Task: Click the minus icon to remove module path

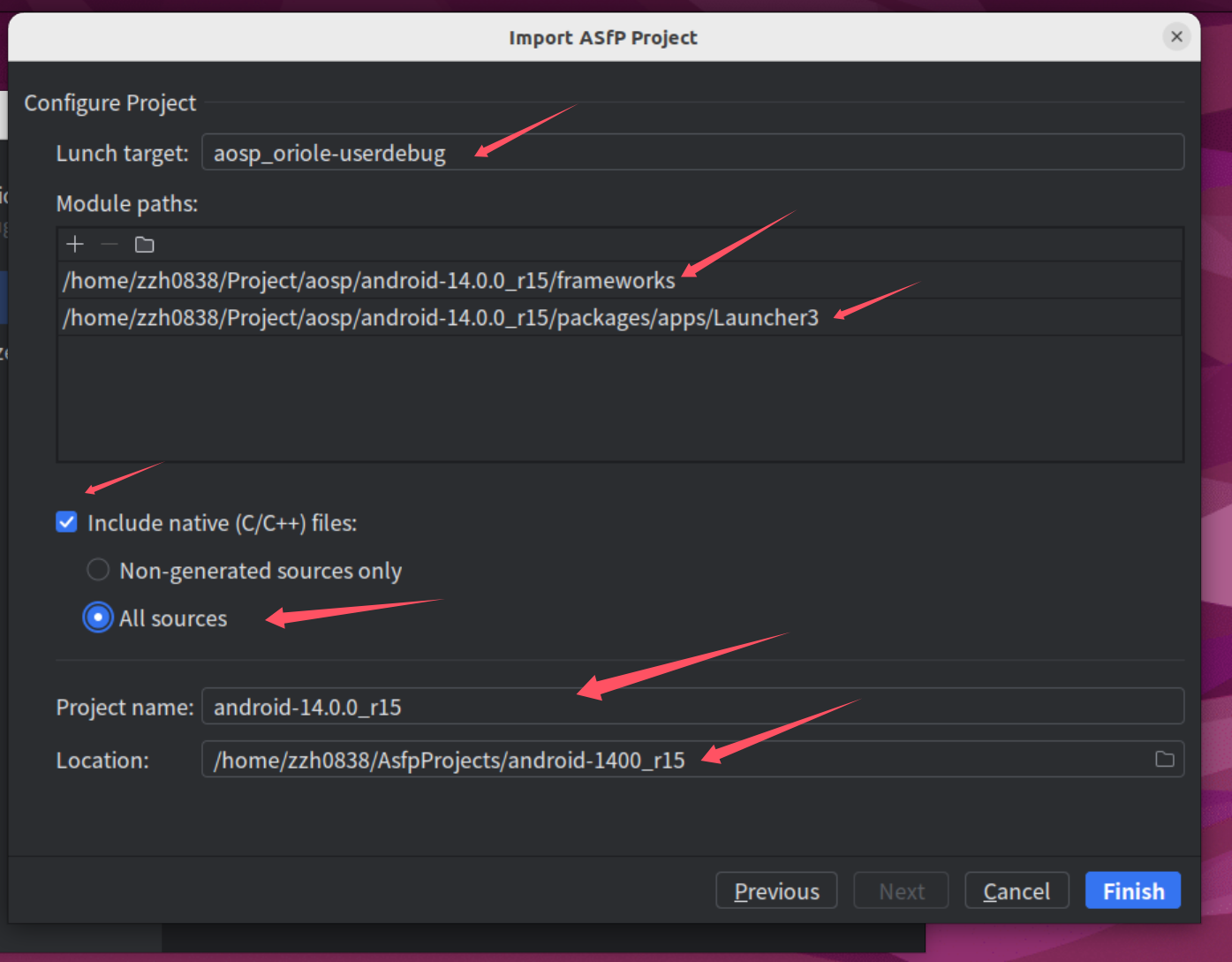Action: [110, 245]
